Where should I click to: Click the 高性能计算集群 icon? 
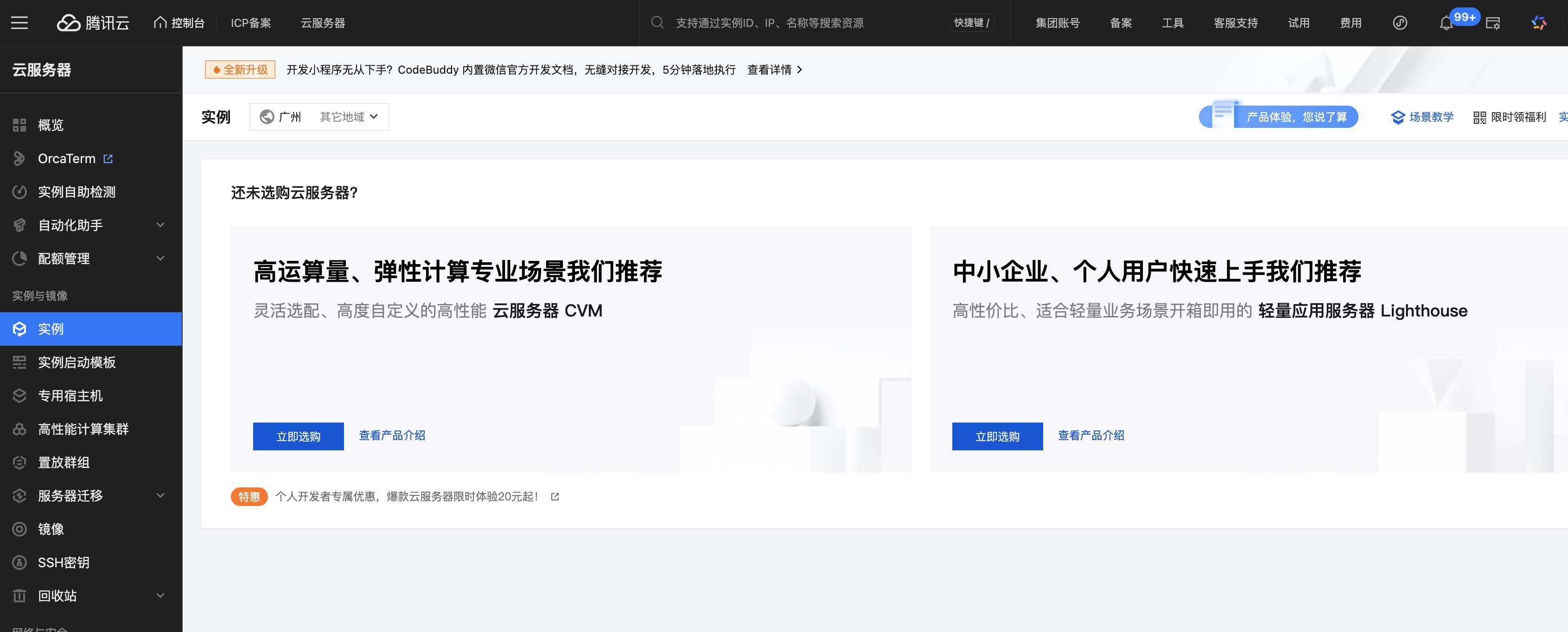click(19, 430)
